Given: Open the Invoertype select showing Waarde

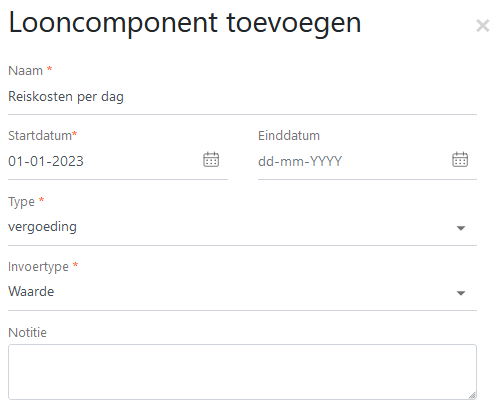Looking at the screenshot, I should click(242, 292).
